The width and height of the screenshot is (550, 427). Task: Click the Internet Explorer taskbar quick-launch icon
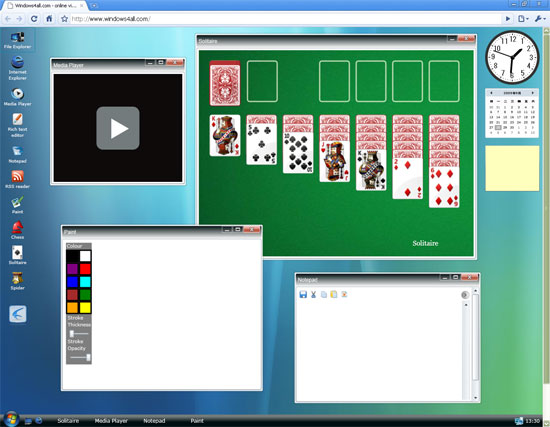(39, 420)
